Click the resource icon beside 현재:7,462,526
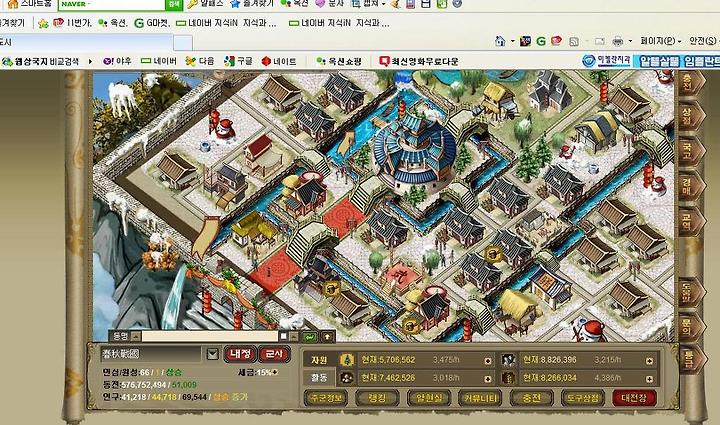 (347, 378)
